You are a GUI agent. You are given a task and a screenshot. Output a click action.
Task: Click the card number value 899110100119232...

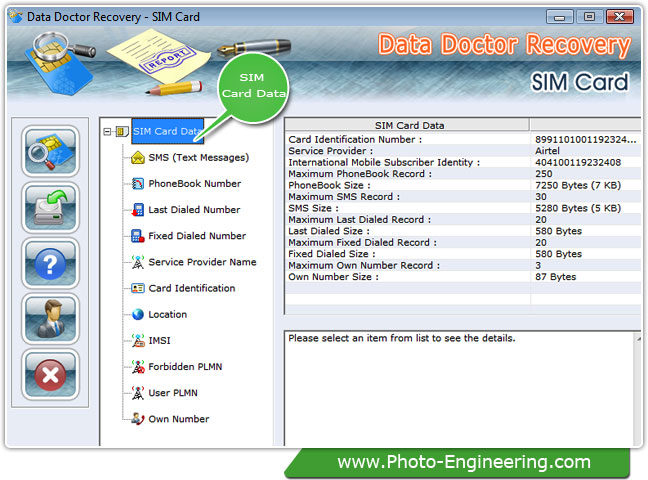click(x=586, y=140)
